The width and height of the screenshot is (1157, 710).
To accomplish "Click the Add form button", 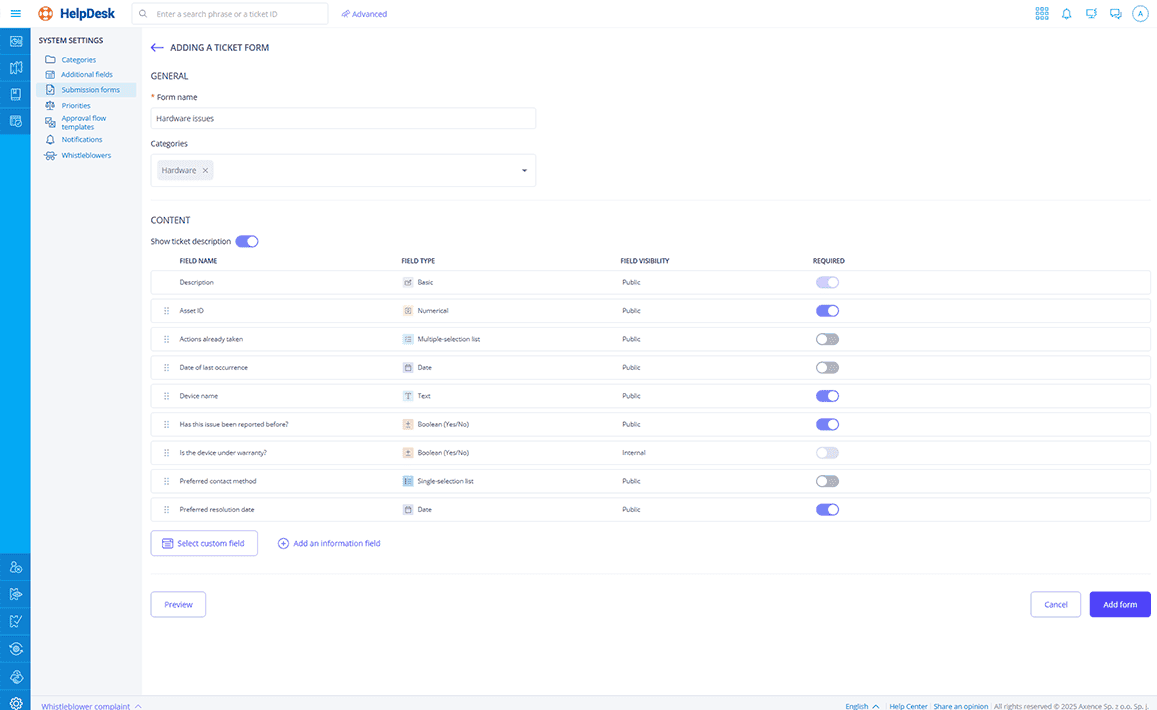I will point(1120,604).
